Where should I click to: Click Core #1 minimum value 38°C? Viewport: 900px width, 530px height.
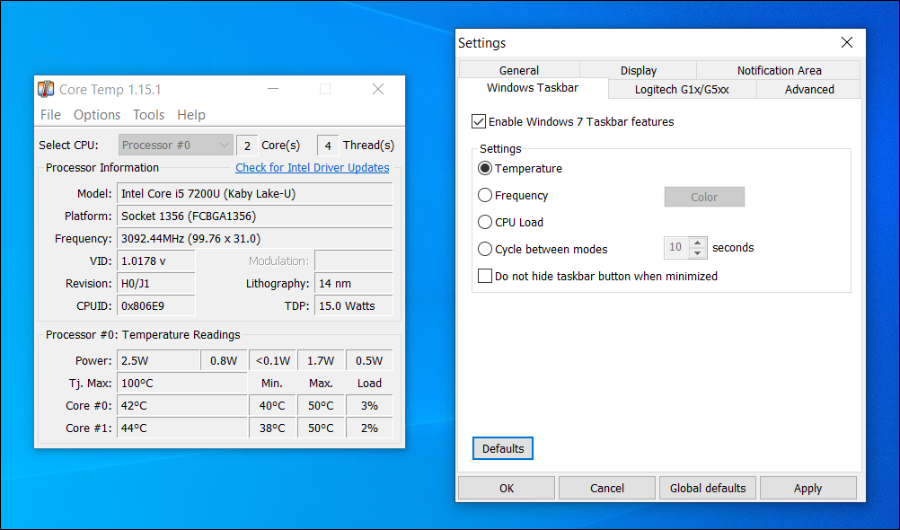coord(272,428)
